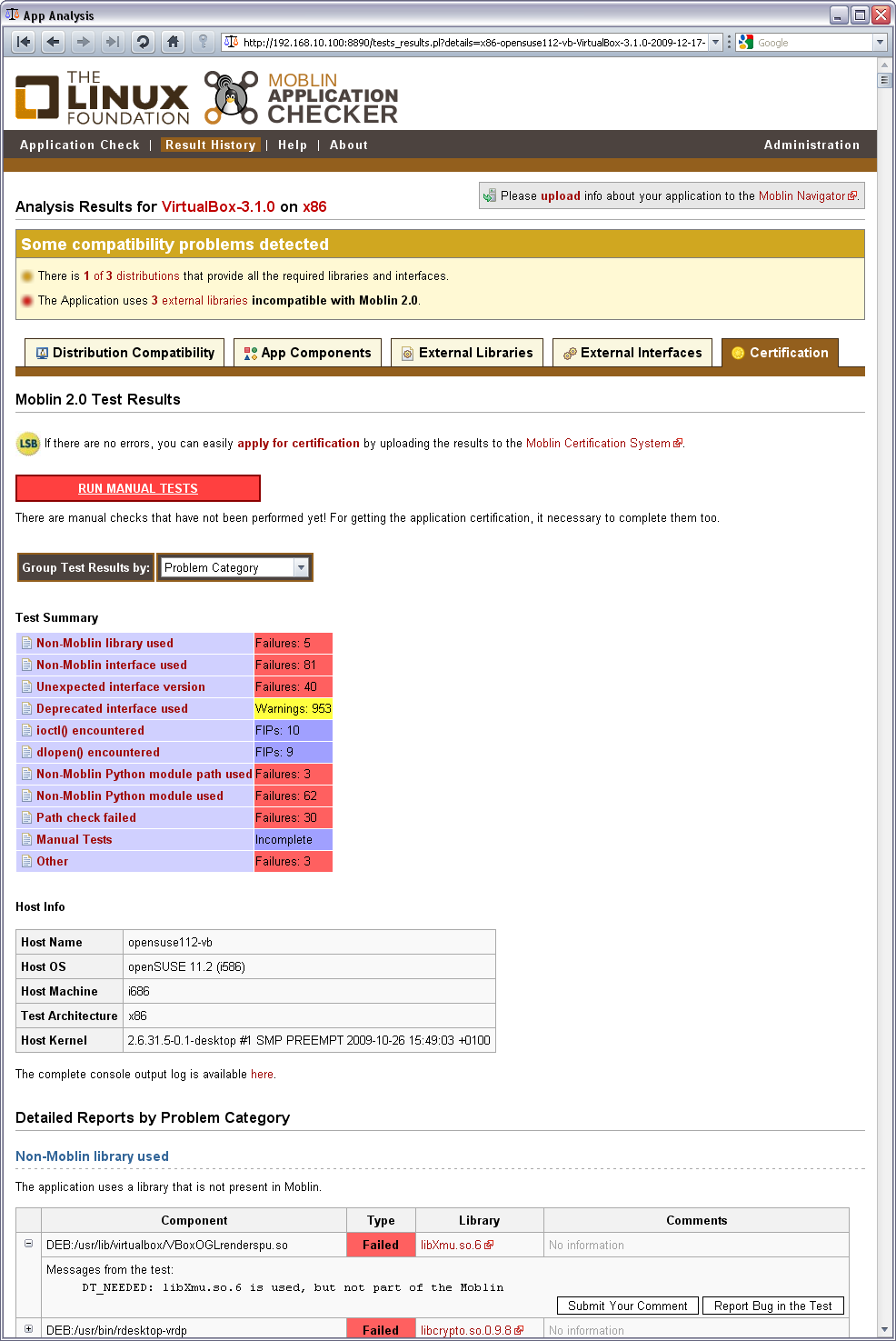Switch to the External Interfaces tab

632,353
